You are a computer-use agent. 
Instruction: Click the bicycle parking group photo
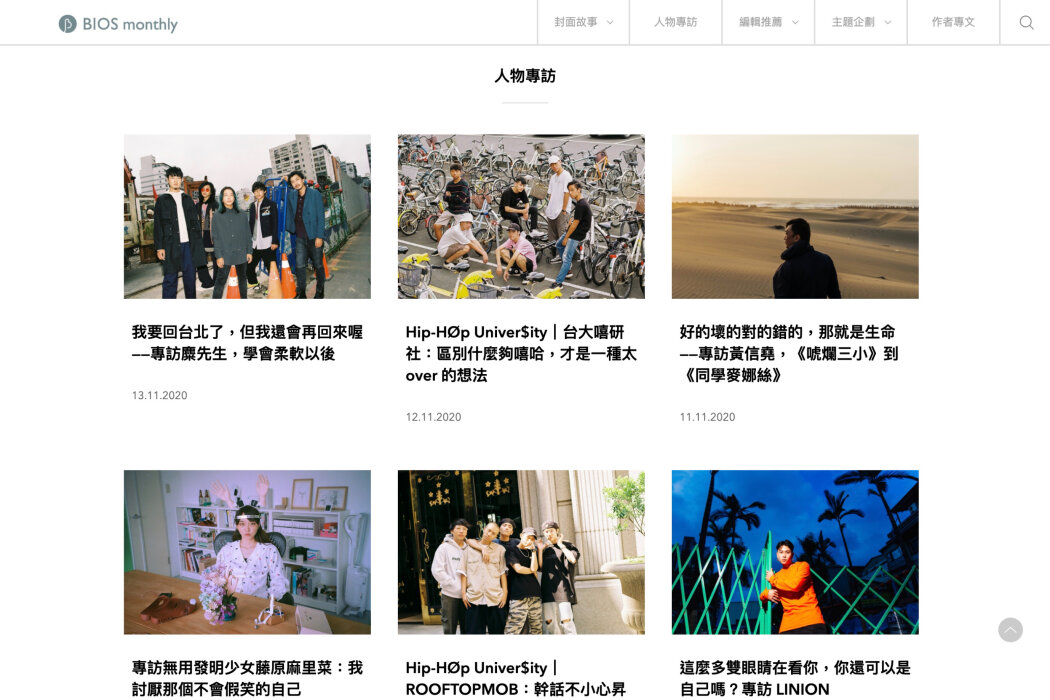[521, 216]
